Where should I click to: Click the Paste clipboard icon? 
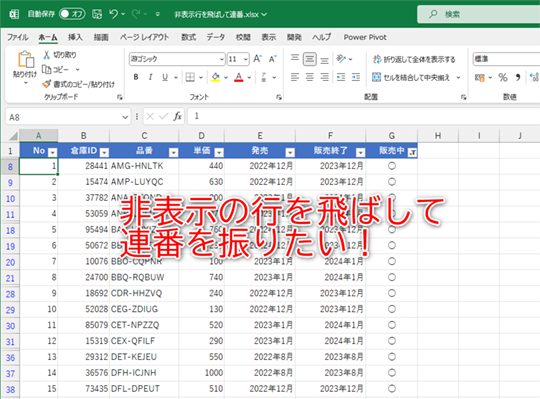click(x=25, y=59)
